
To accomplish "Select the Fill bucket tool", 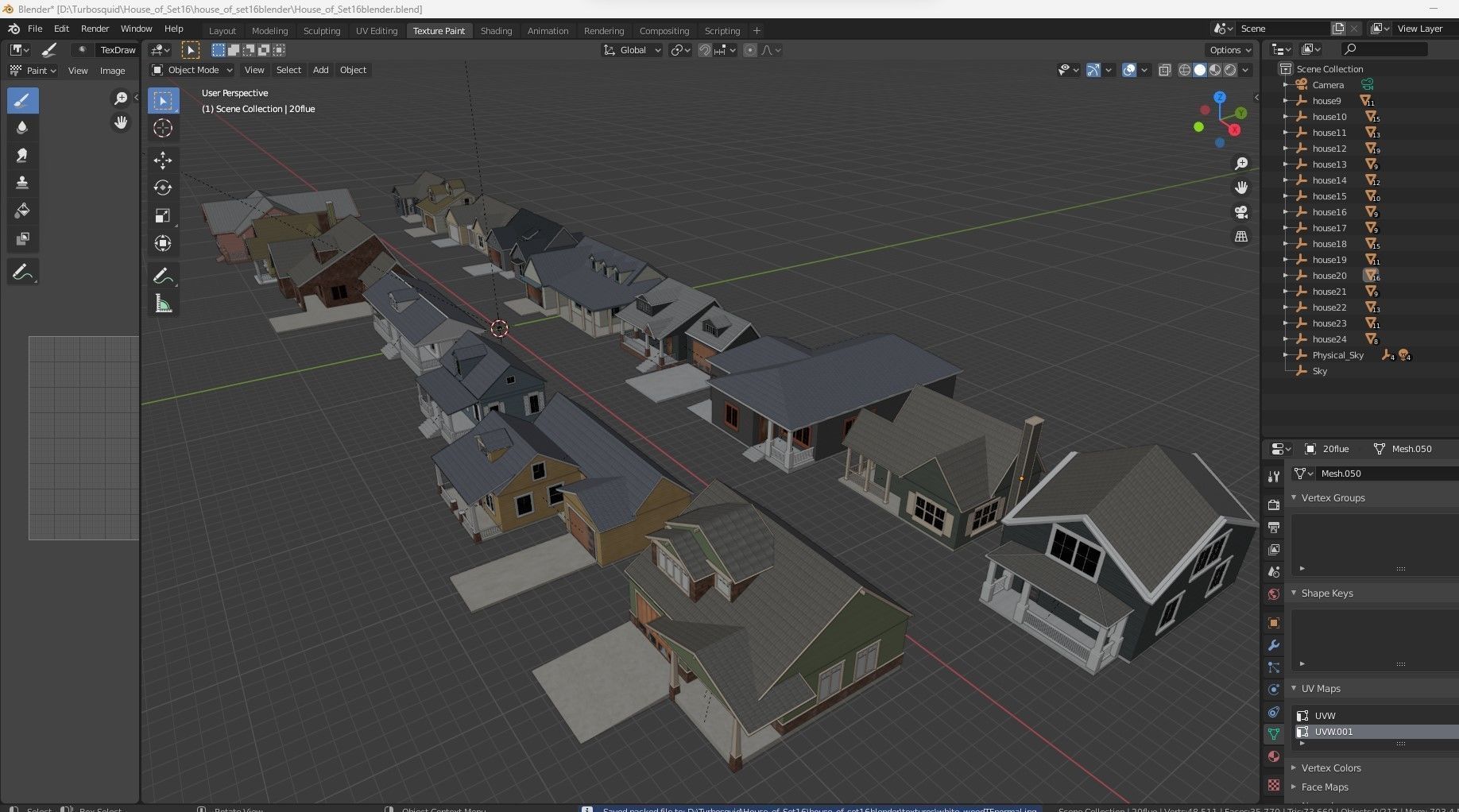I will coord(22,211).
